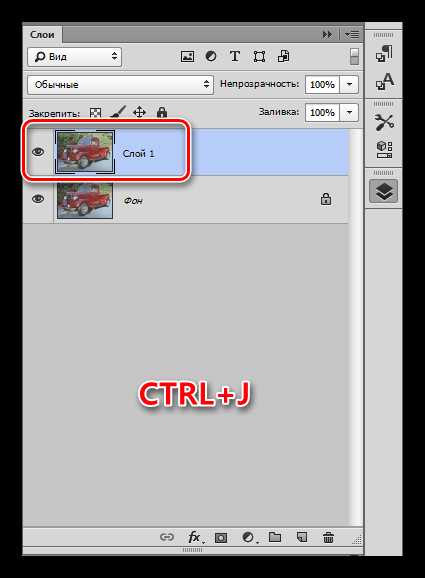Filter layers by shape icon
This screenshot has width=425, height=578.
click(259, 57)
